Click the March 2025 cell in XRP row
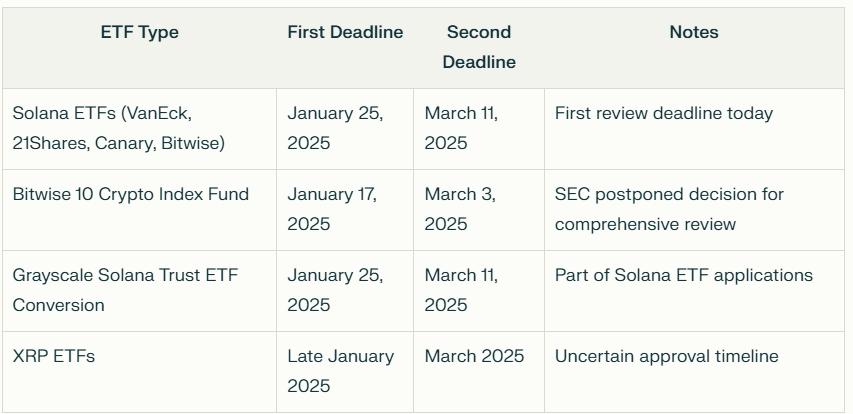Viewport: 853px width, 414px height. point(474,356)
